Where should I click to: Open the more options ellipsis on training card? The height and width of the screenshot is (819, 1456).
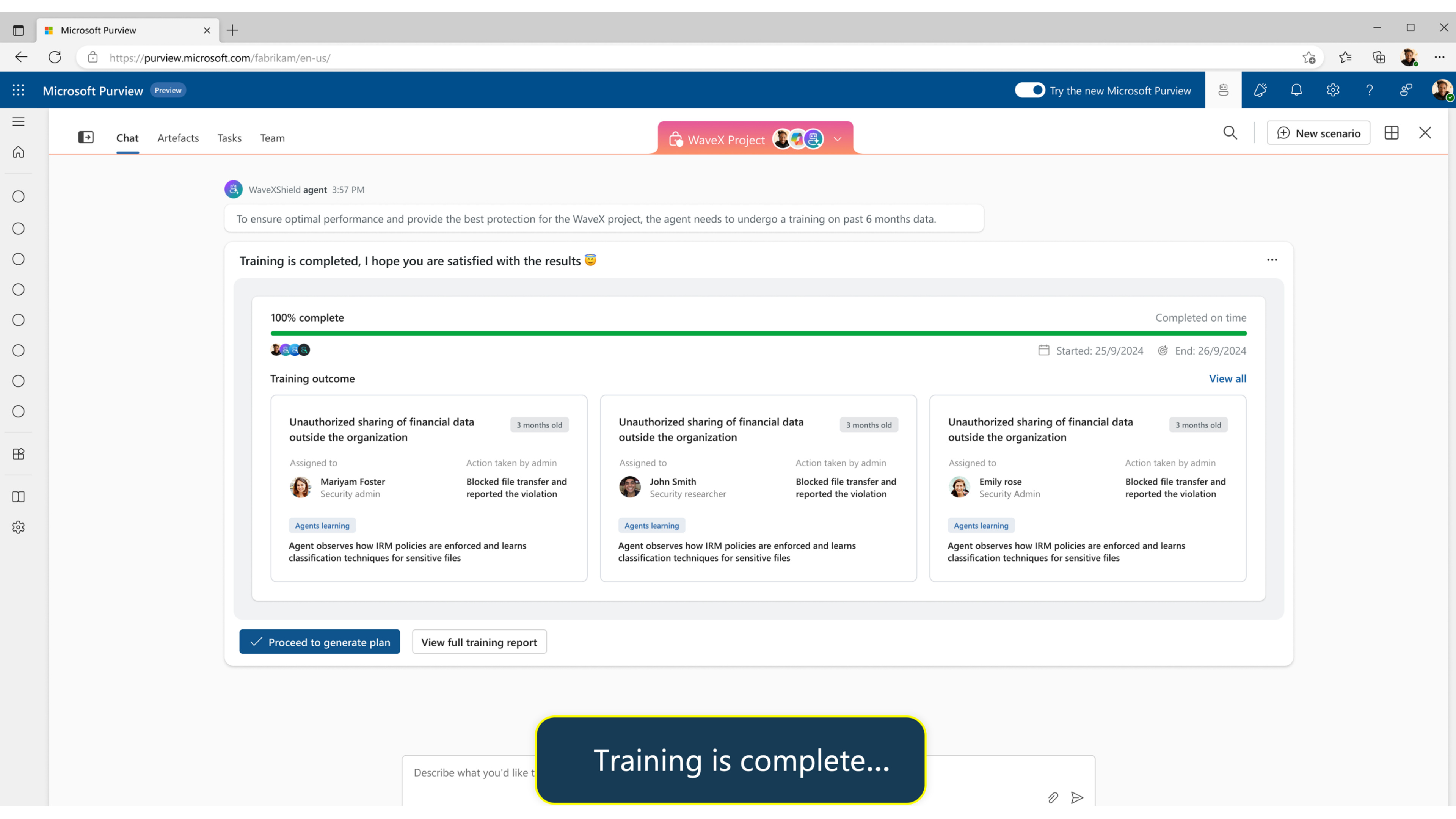[1272, 260]
